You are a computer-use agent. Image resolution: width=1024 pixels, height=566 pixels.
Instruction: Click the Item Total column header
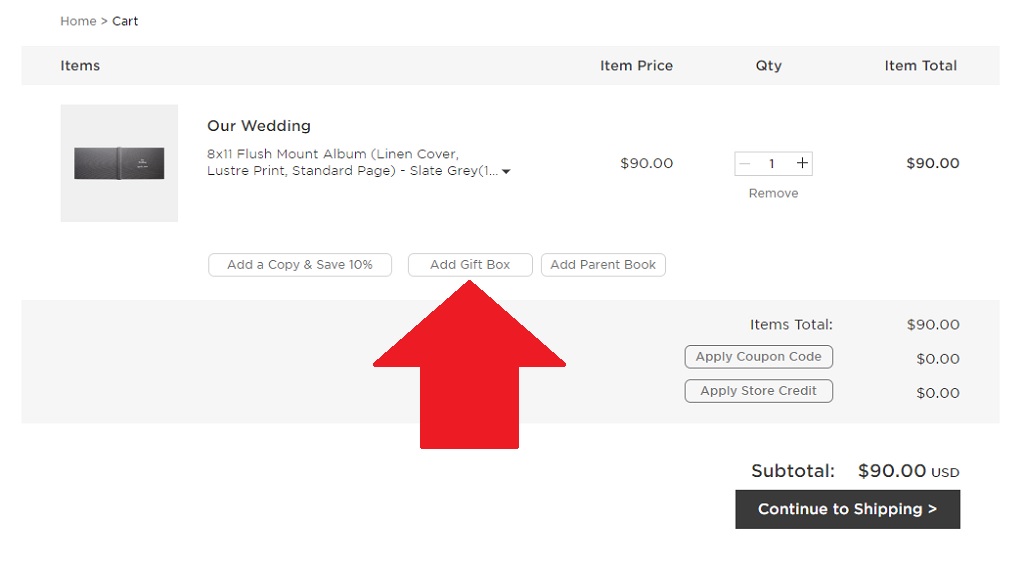[921, 65]
